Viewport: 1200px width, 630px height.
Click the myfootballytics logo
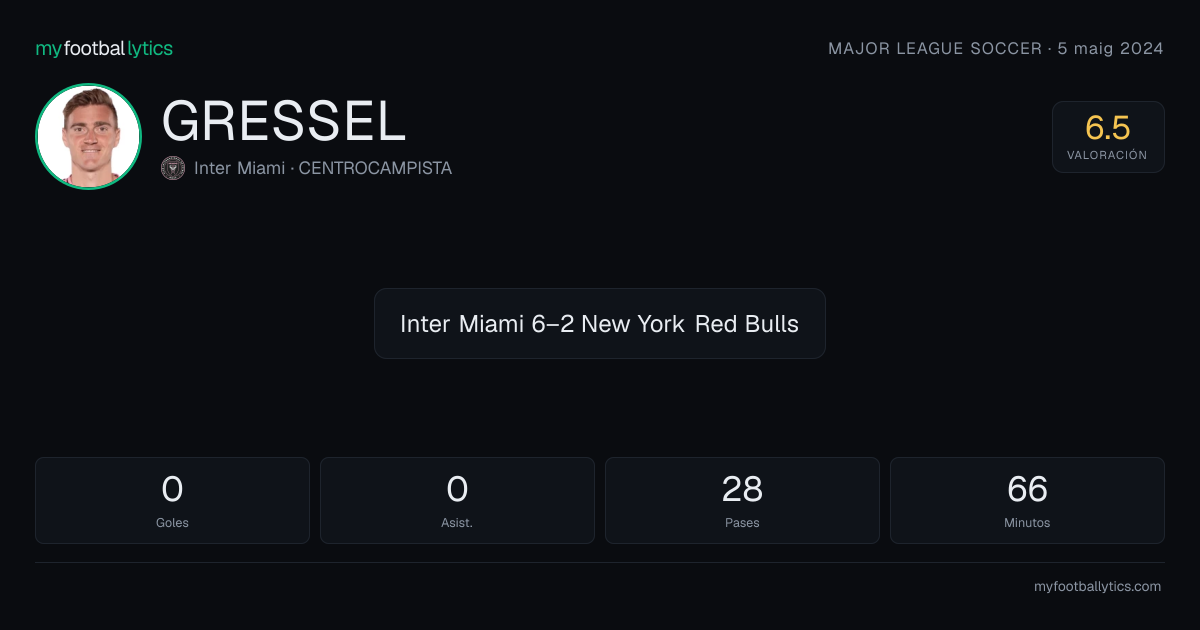point(104,48)
